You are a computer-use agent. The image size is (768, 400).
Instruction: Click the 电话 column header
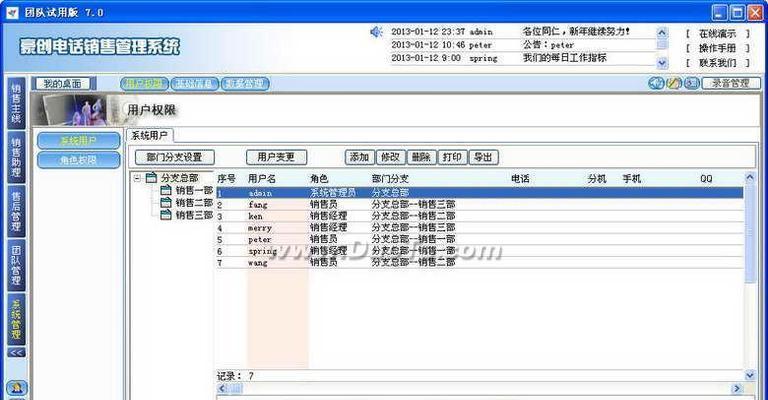[520, 179]
